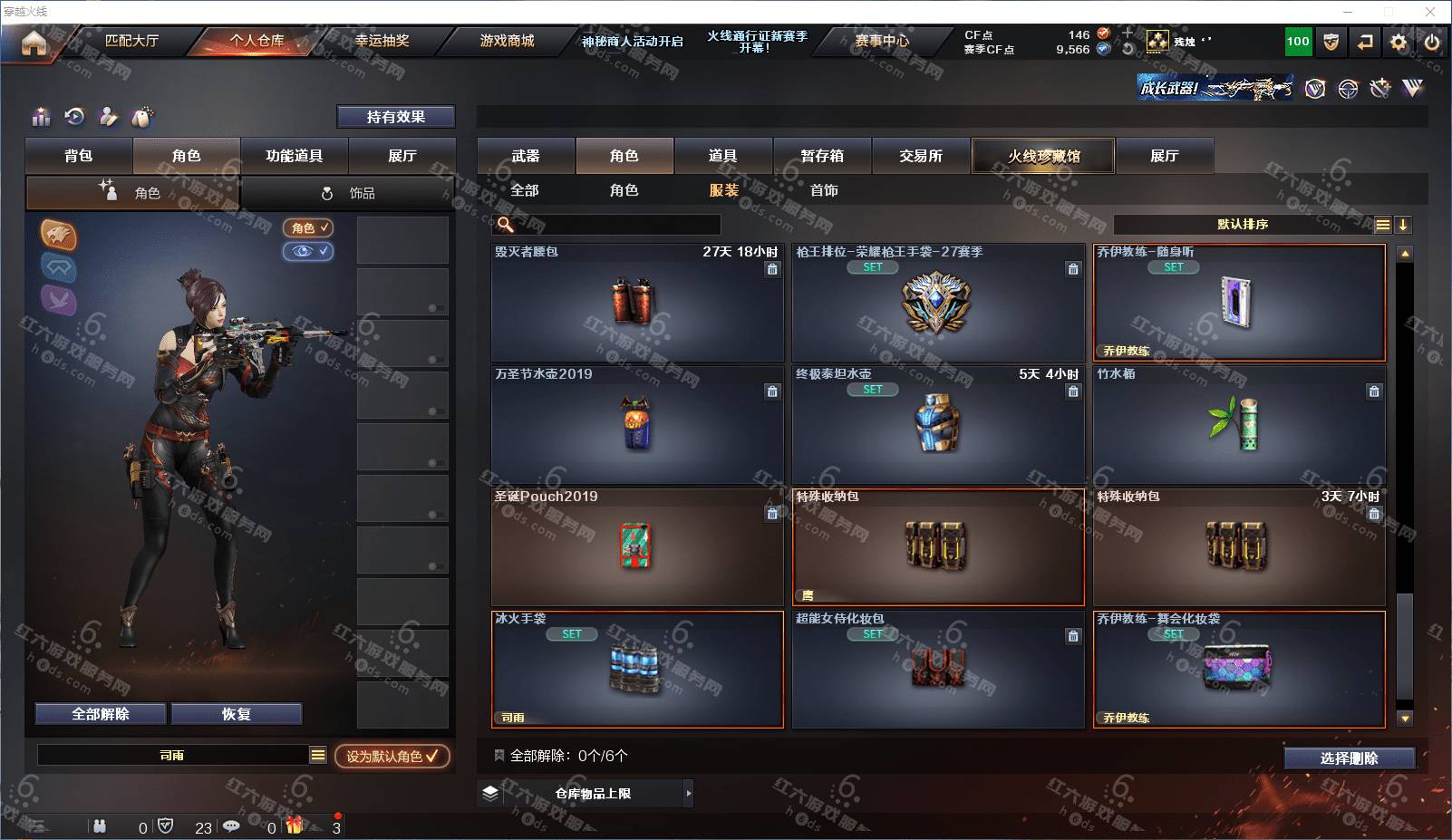1452x840 pixels.
Task: Toggle the 角色 checkmark option
Action: (x=308, y=228)
